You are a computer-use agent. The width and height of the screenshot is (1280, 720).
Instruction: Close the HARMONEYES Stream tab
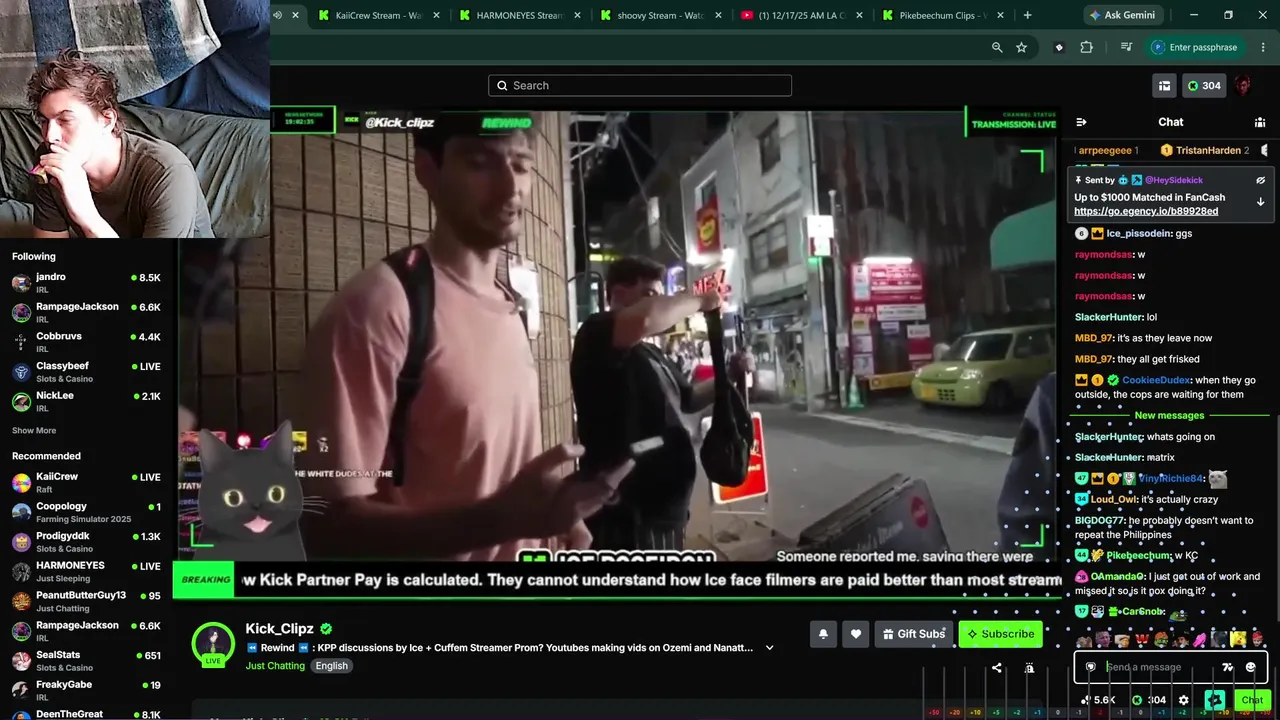pos(577,15)
